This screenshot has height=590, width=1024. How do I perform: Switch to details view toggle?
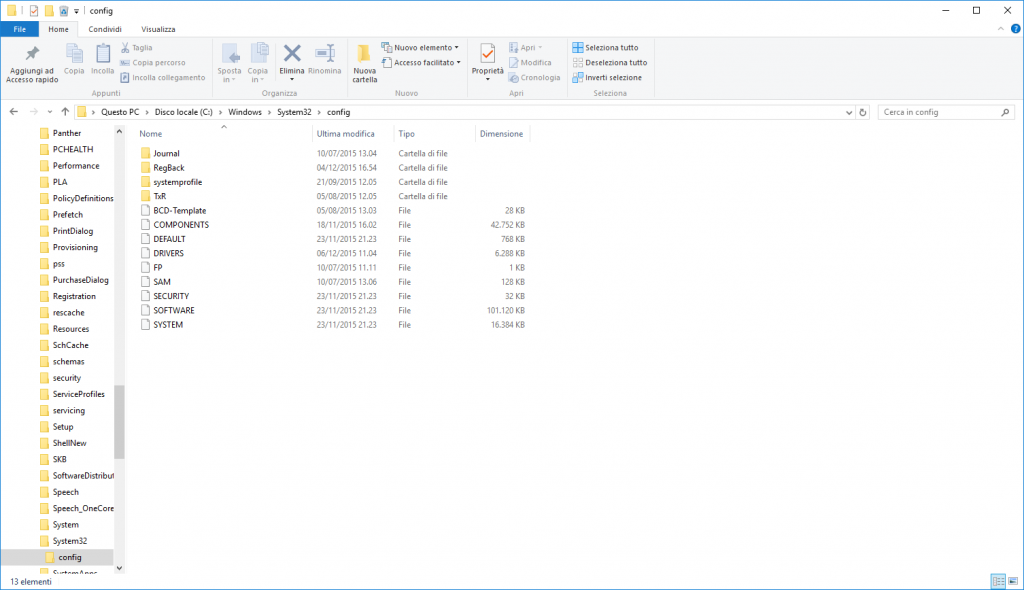click(997, 581)
